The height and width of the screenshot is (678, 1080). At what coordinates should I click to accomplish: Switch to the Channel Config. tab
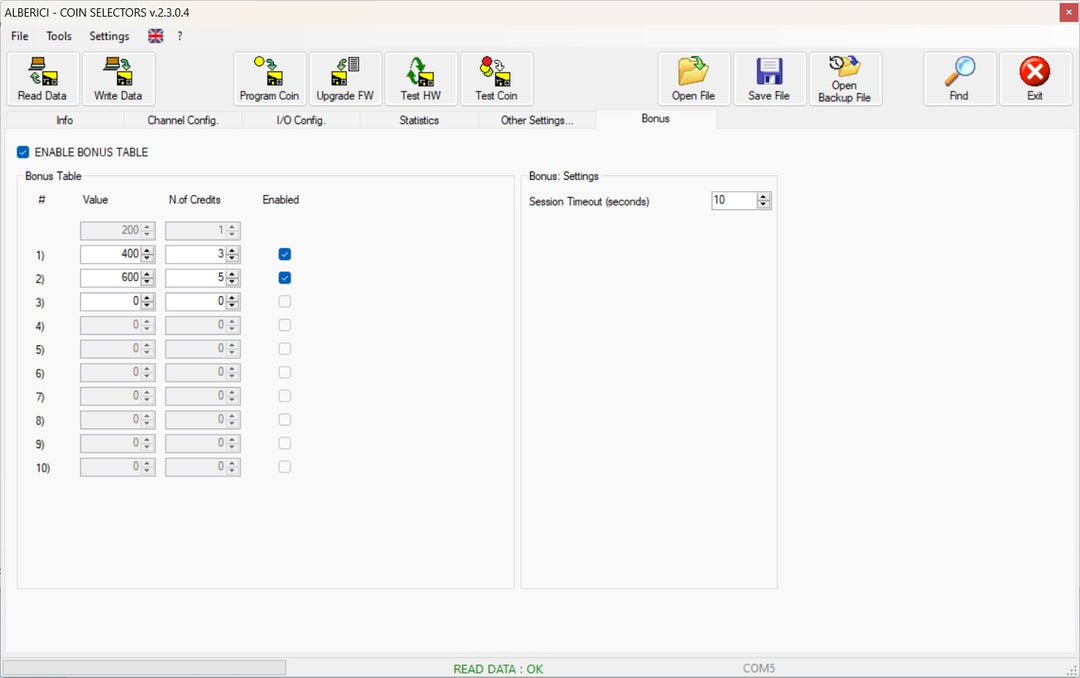(182, 120)
